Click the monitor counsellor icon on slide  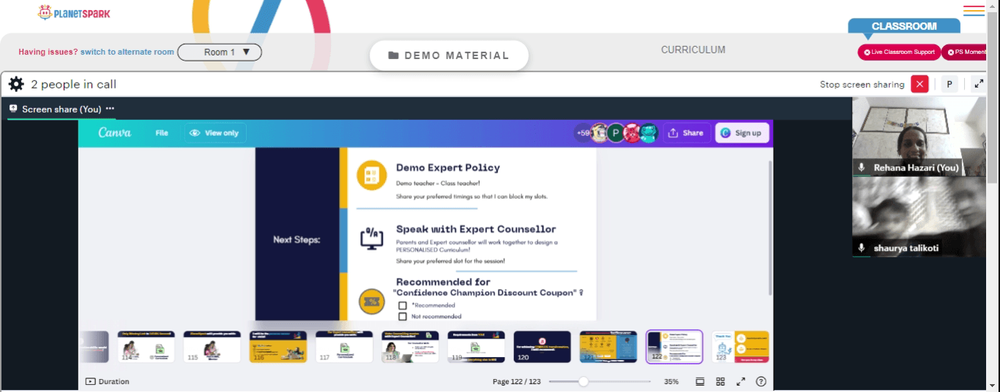click(x=372, y=237)
